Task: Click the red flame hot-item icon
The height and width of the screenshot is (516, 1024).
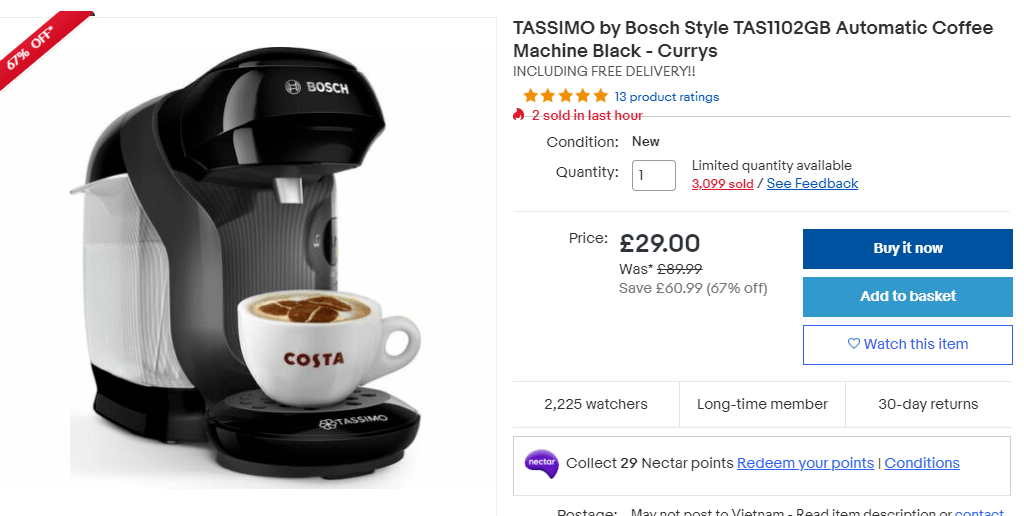Action: click(x=518, y=115)
